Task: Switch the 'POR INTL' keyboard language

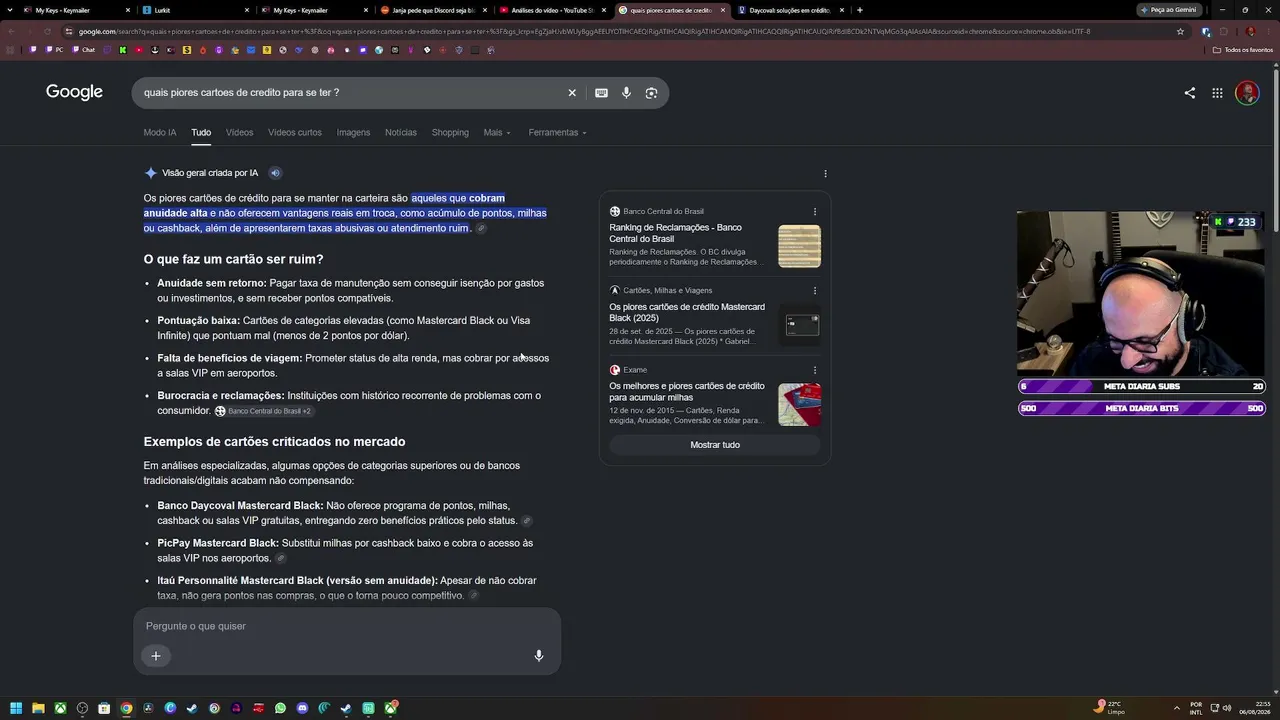Action: coord(1196,708)
